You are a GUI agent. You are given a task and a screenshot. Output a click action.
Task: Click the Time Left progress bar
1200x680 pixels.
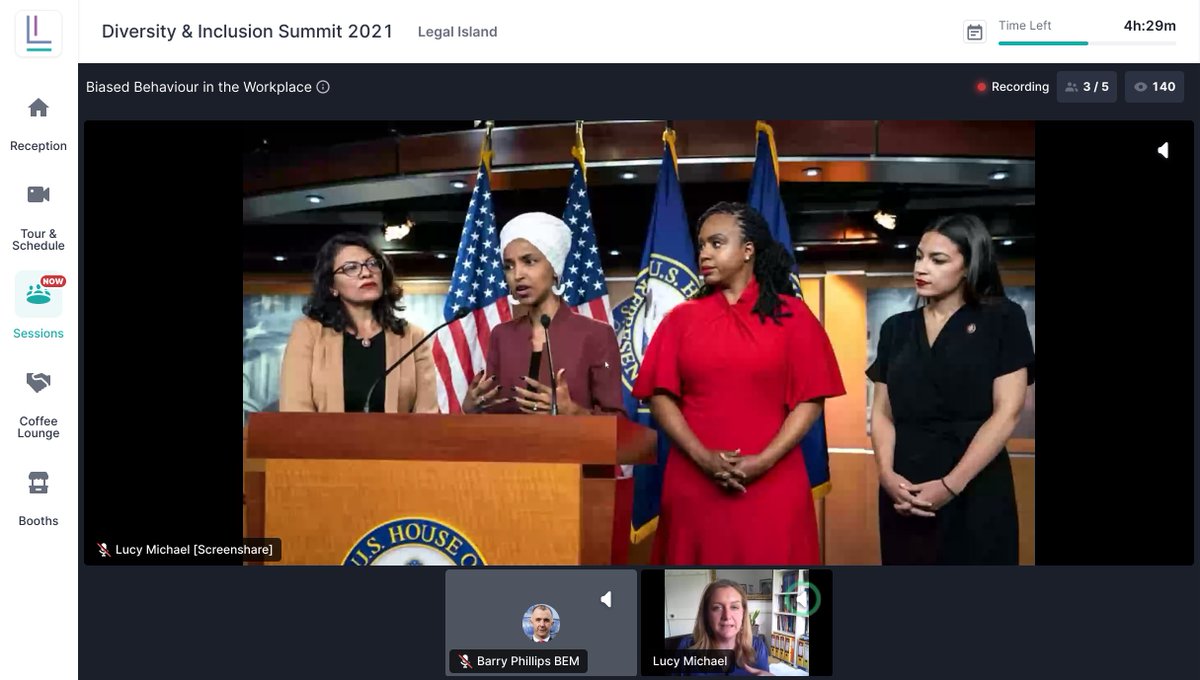1087,43
